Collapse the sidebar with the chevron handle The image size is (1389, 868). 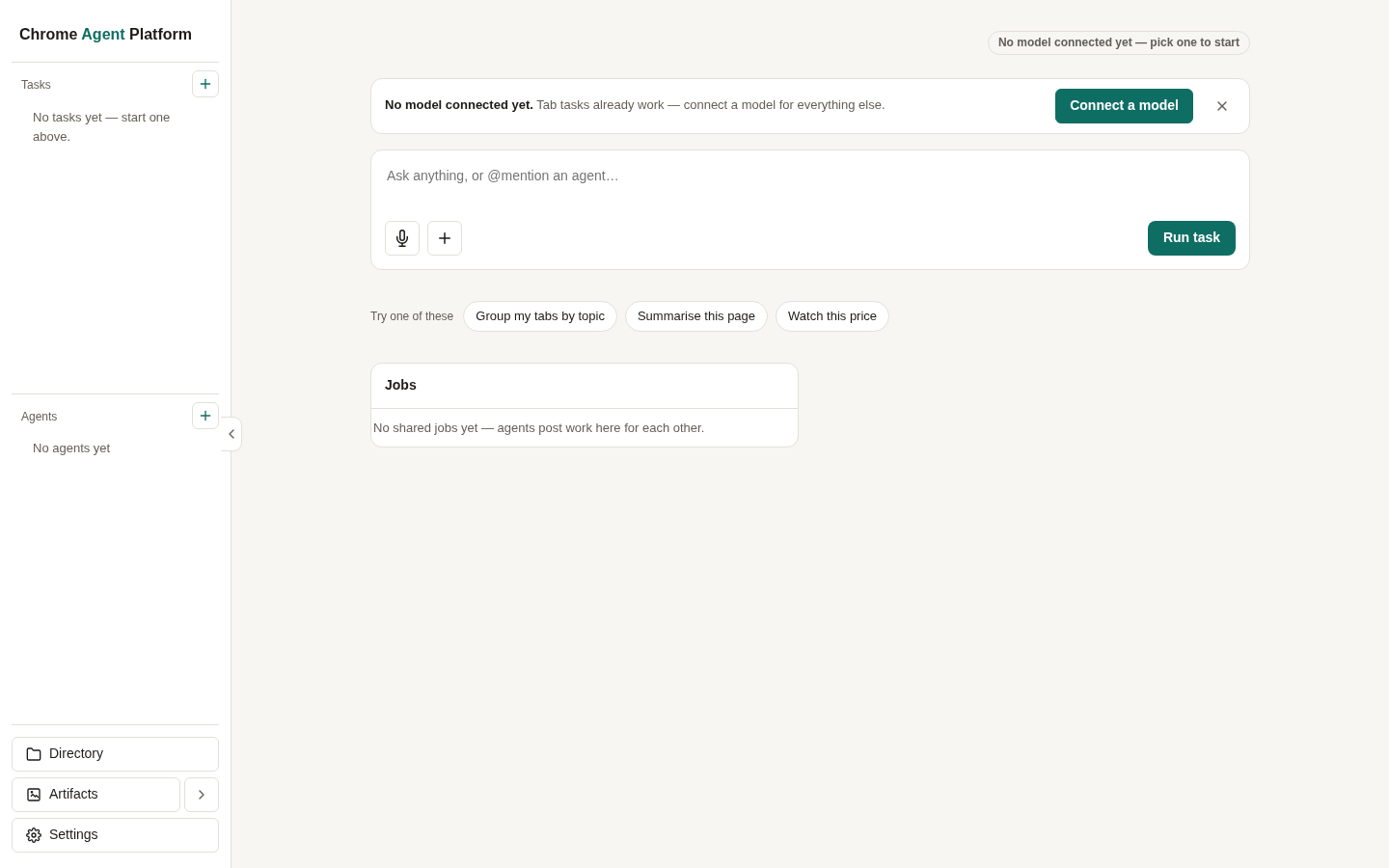tap(231, 434)
